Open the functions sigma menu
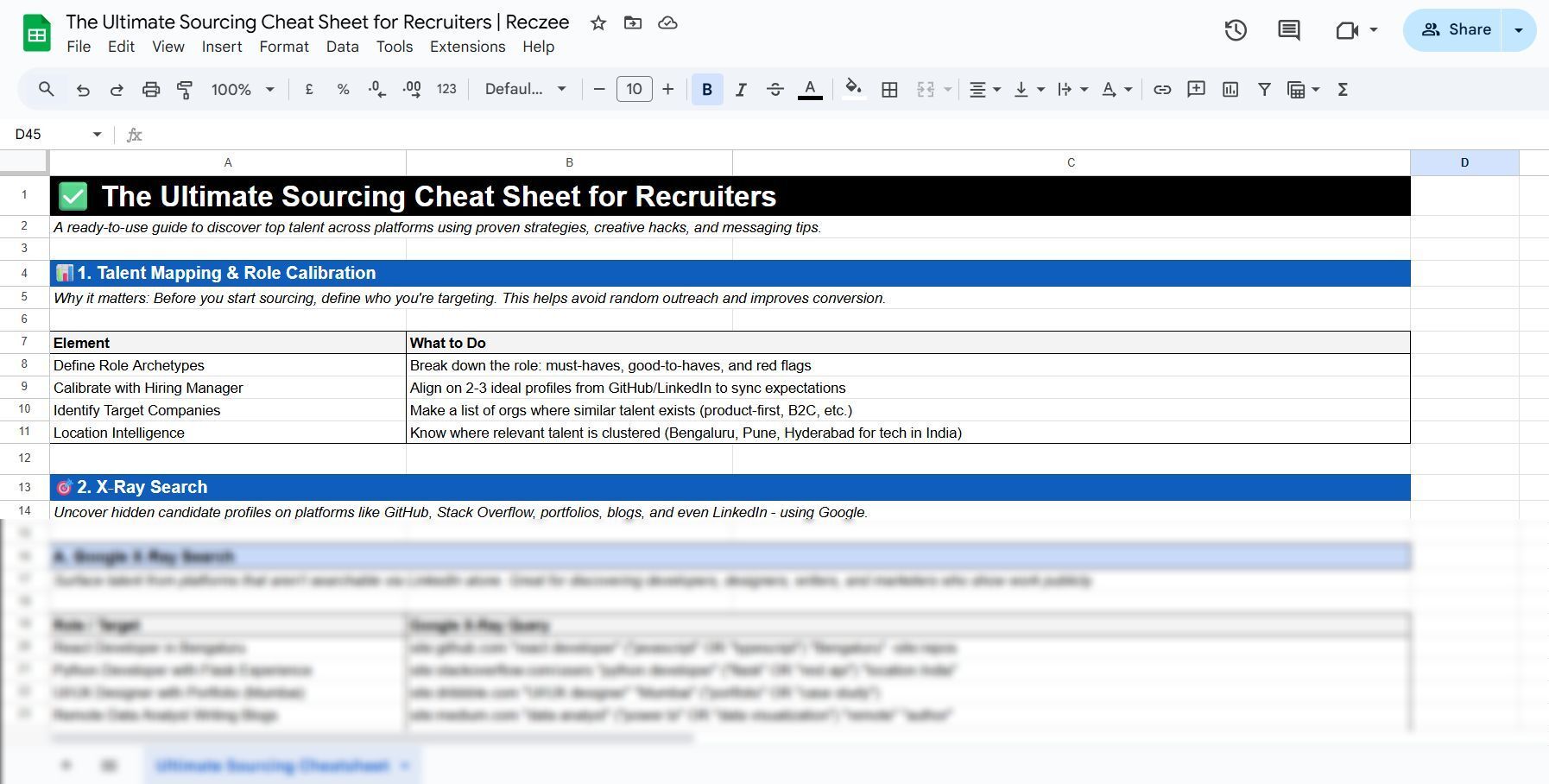1549x784 pixels. point(1343,89)
